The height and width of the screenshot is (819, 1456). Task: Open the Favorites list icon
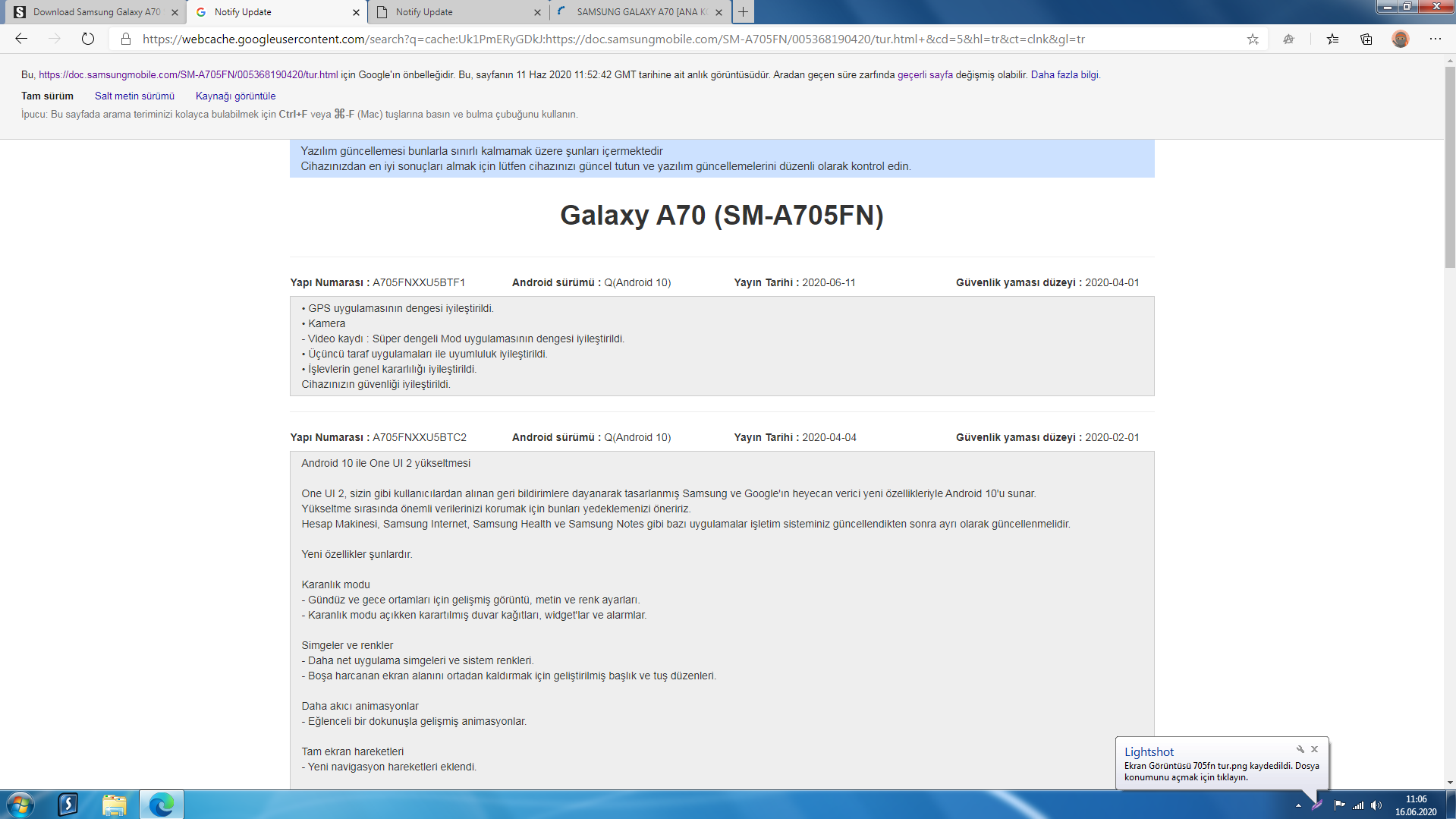[x=1332, y=39]
